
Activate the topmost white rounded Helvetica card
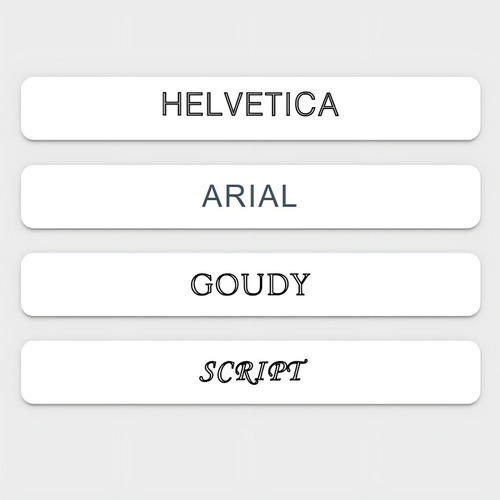tap(250, 108)
